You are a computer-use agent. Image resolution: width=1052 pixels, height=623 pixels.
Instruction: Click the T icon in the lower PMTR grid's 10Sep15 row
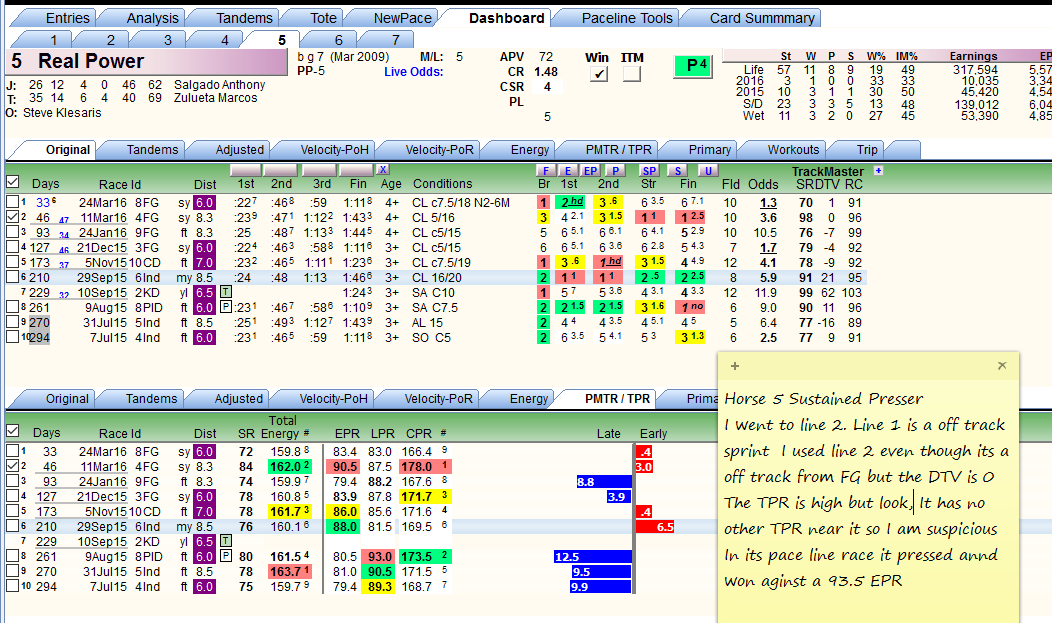226,541
